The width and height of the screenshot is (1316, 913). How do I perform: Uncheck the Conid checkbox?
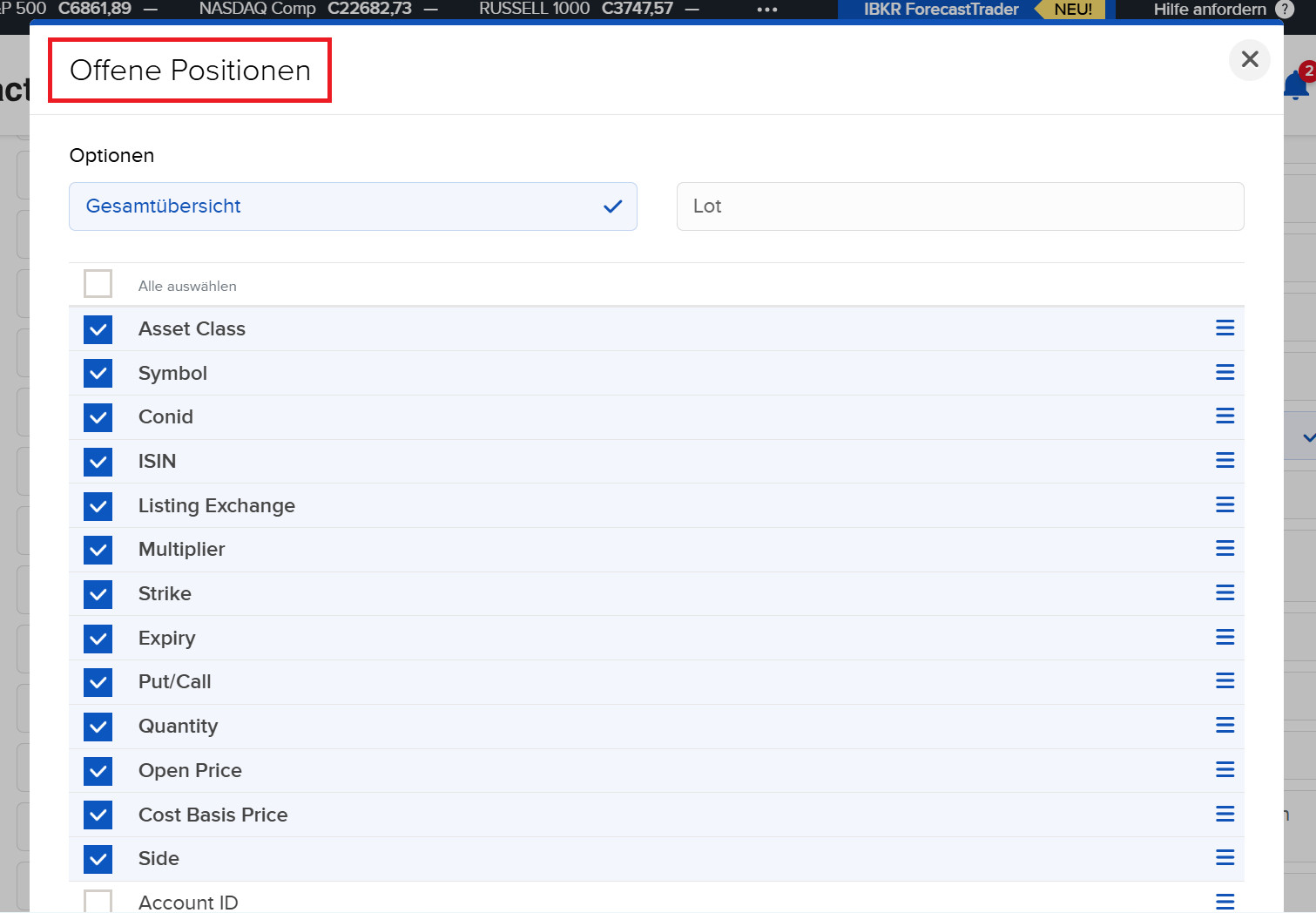tap(98, 417)
